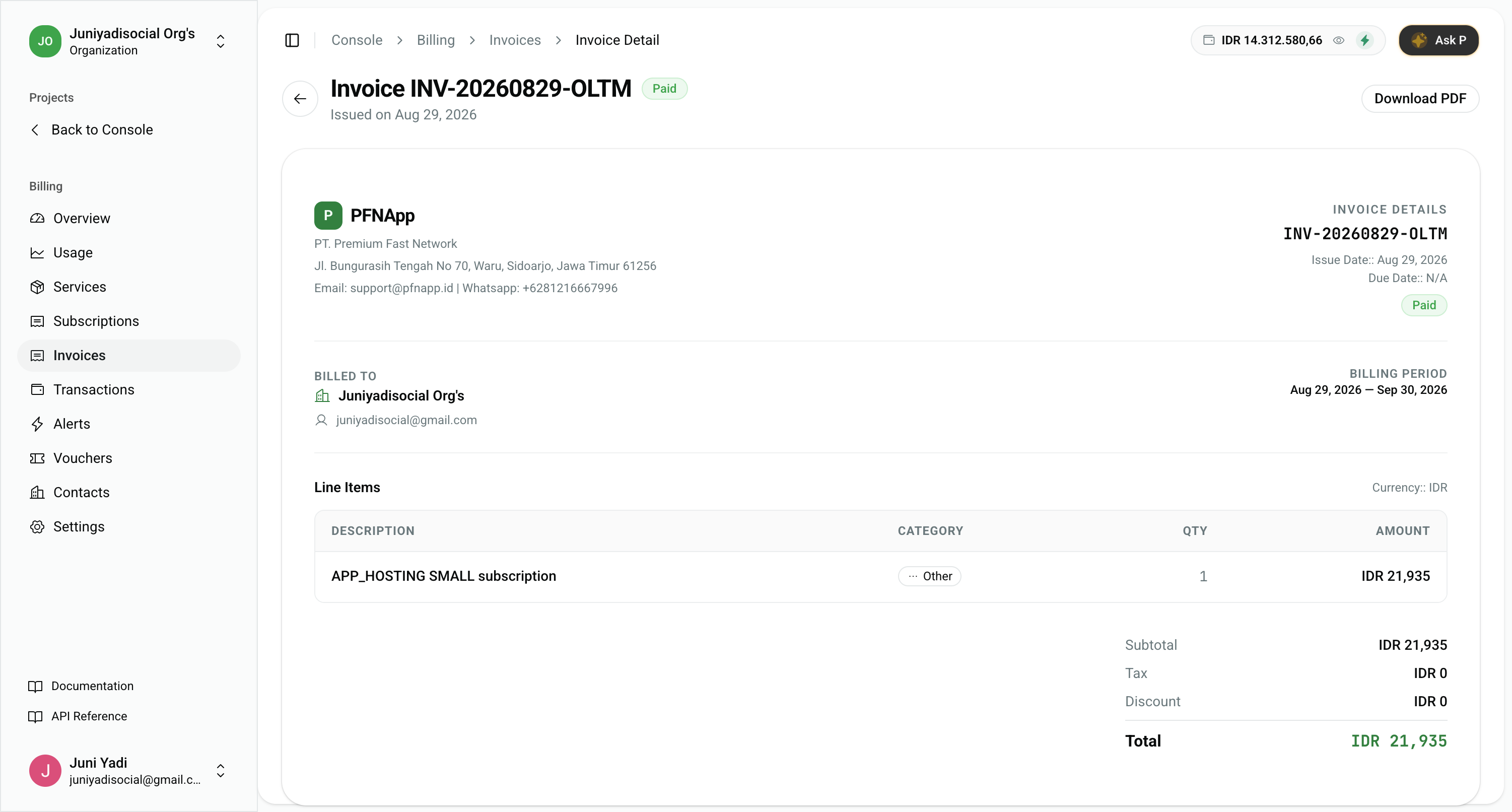Screen dimensions: 1512x812
Task: Click the Contacts building icon
Action: click(x=37, y=492)
